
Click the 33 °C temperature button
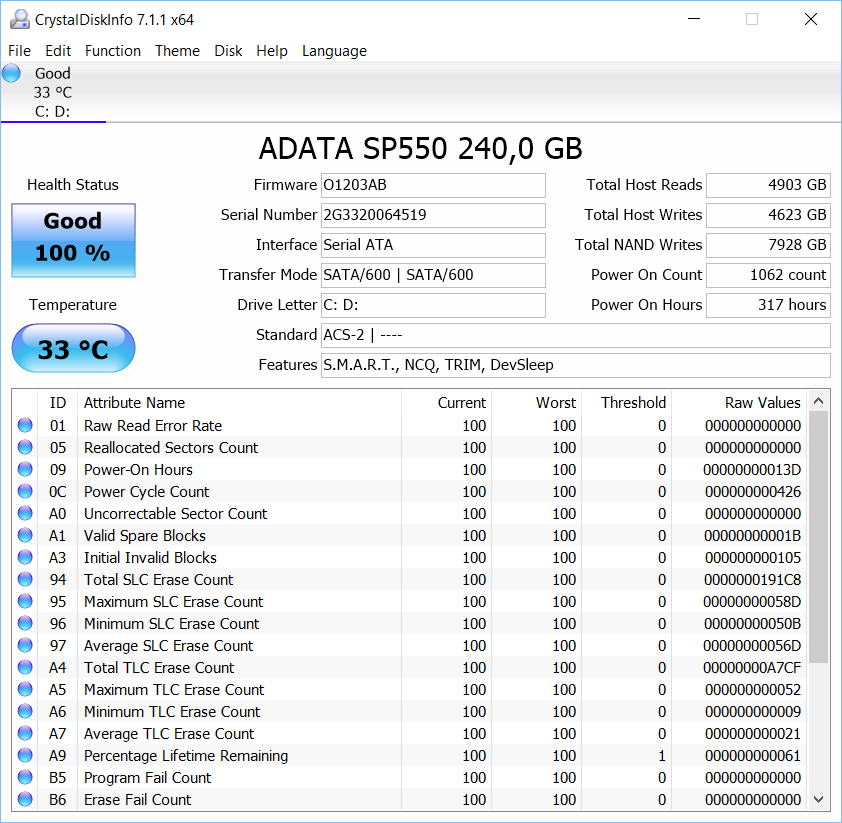pos(73,349)
